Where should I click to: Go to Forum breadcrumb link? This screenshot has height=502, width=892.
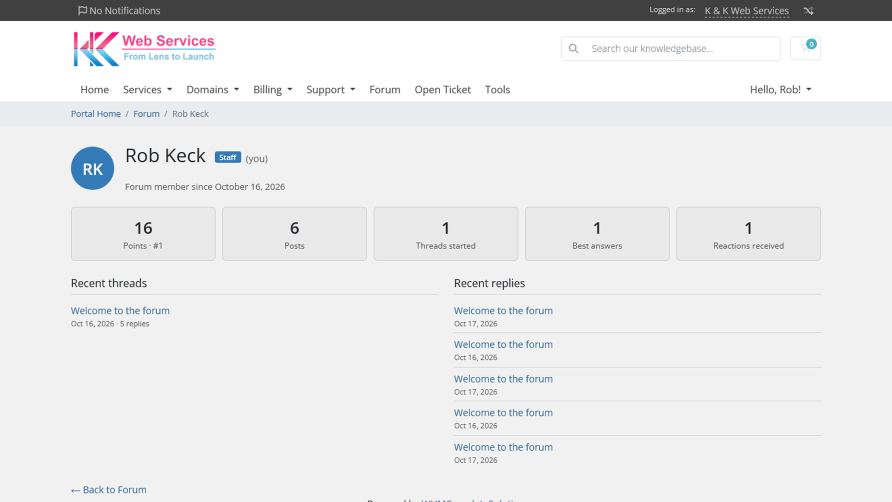click(x=146, y=114)
